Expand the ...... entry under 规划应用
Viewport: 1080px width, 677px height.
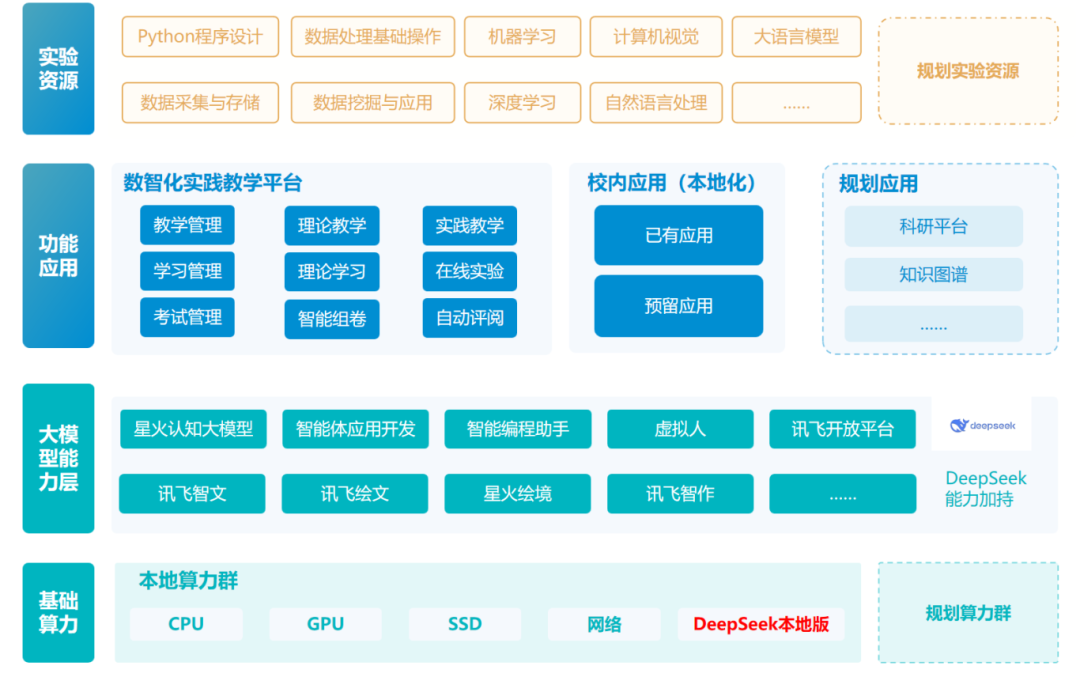[x=933, y=323]
